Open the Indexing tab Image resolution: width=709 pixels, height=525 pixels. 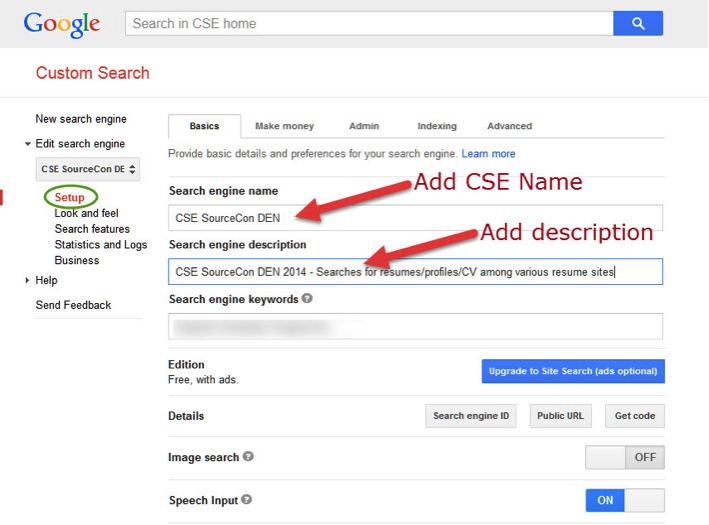pos(437,126)
